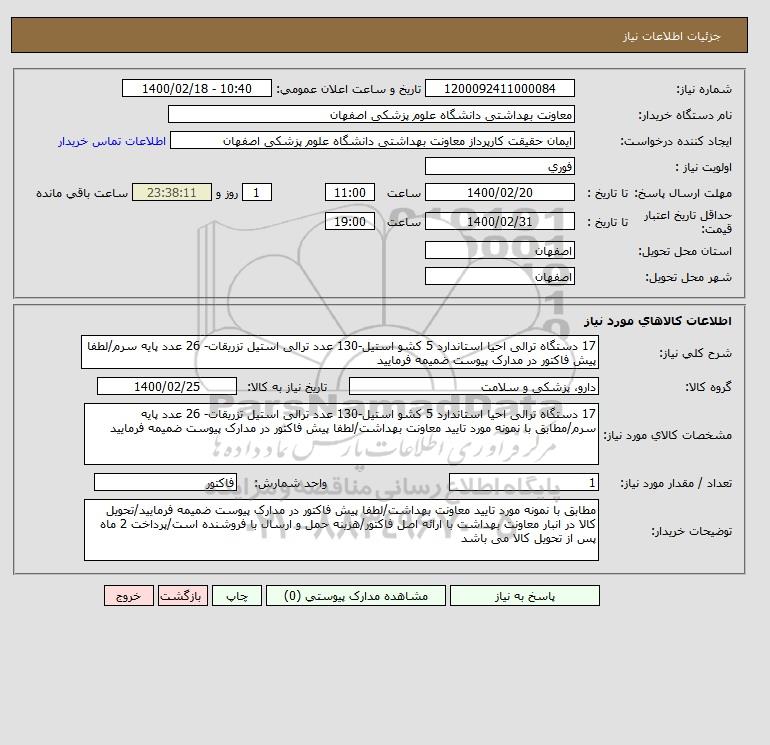Click the بازگشت back button
The height and width of the screenshot is (745, 770).
[183, 595]
